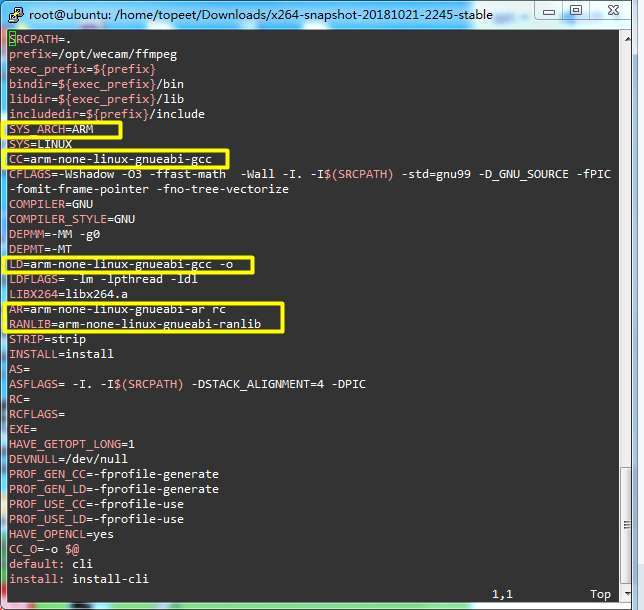Click the ASFLAGS= -I. line
644x610 pixels.
[x=187, y=384]
